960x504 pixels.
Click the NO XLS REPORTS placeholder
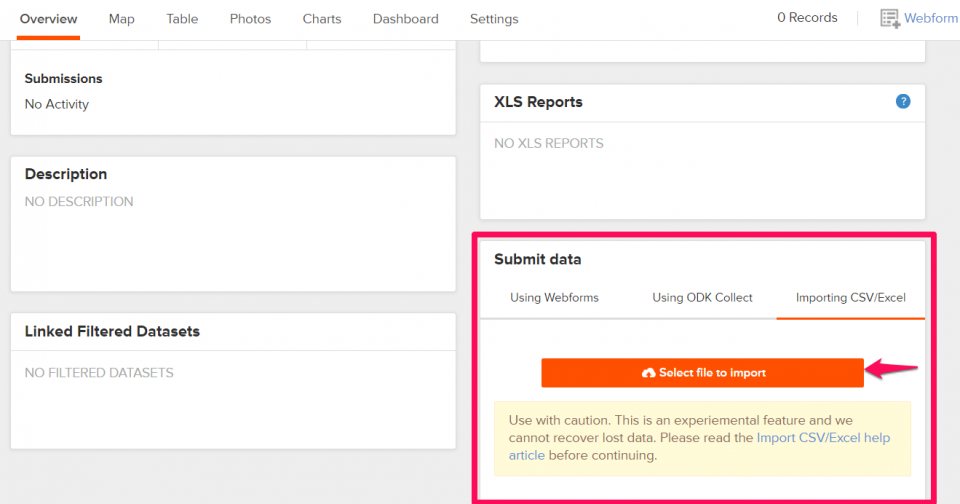click(x=549, y=143)
